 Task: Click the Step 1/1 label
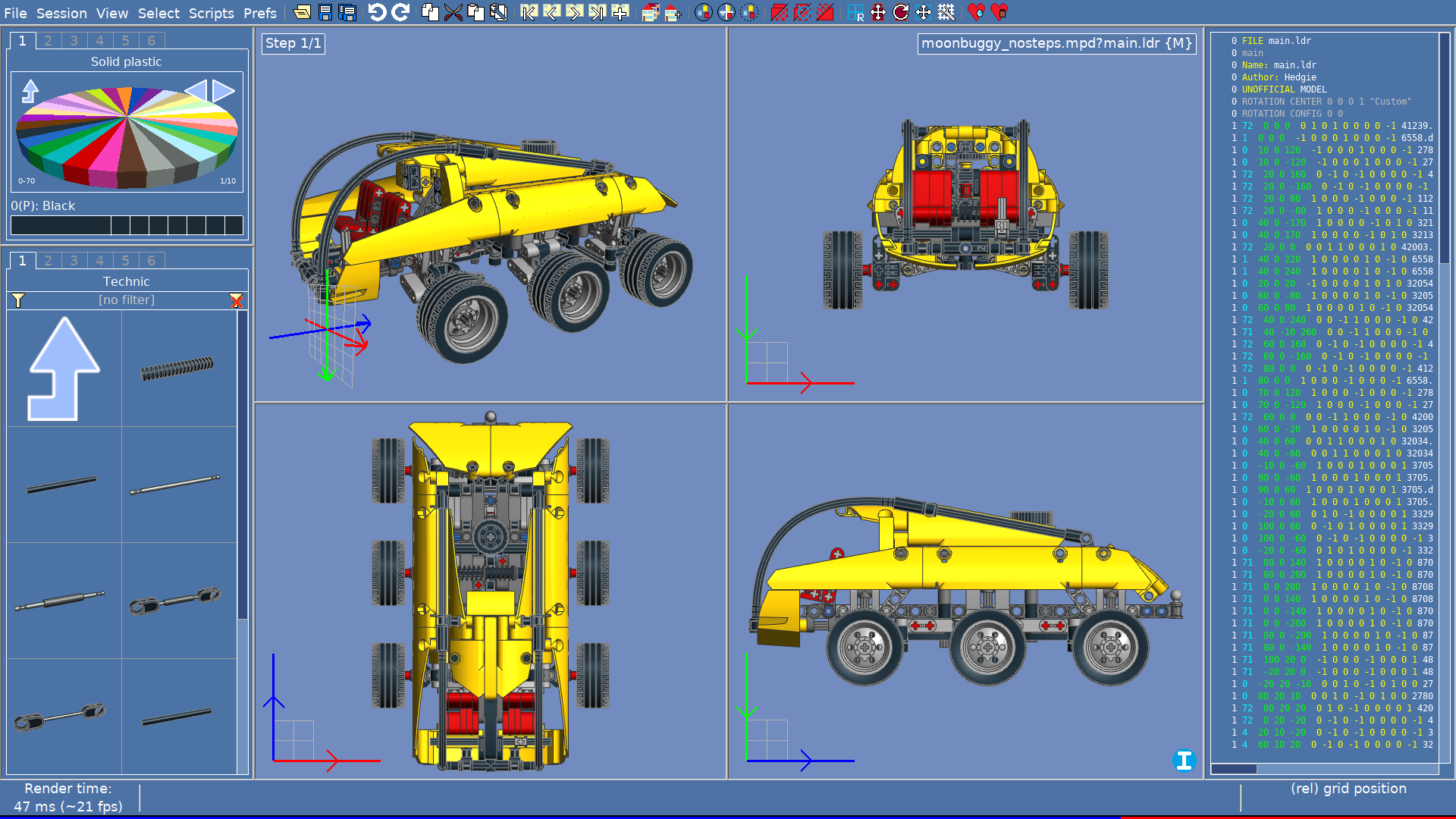293,43
